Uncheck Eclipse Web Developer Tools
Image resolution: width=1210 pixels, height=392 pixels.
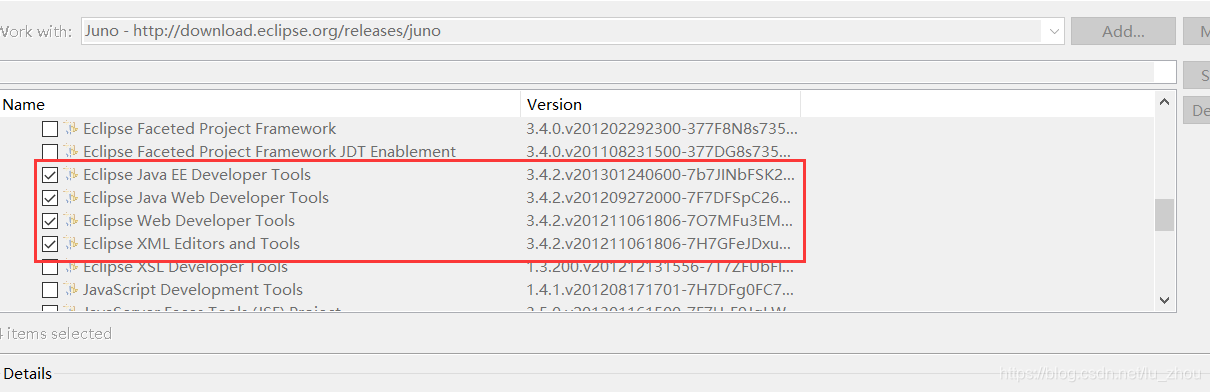point(50,221)
